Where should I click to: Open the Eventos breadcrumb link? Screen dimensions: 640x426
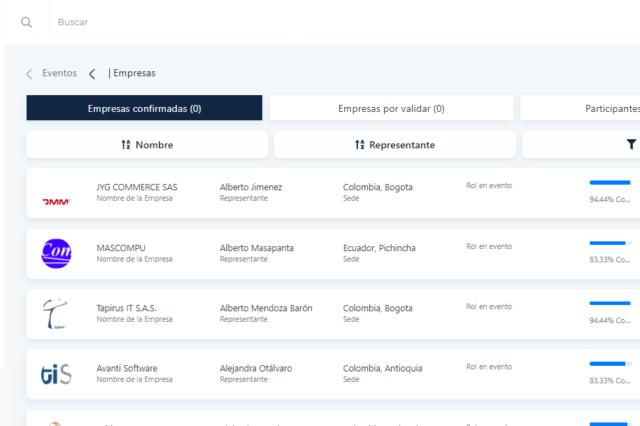point(60,73)
